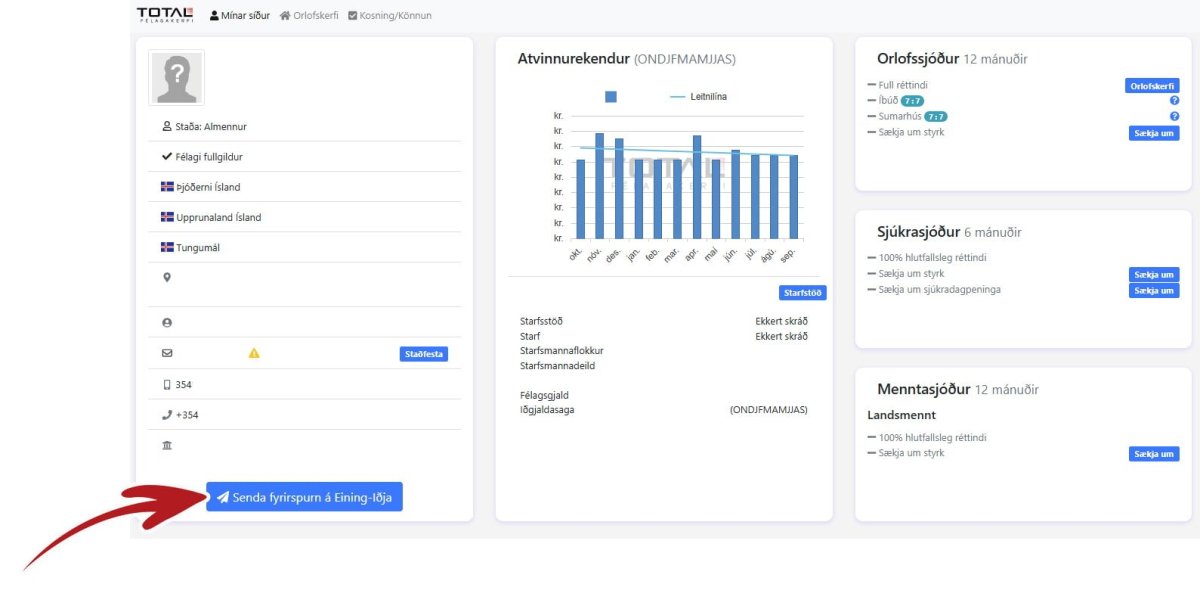Click the profile picture placeholder
This screenshot has height=609, width=1200.
(177, 78)
